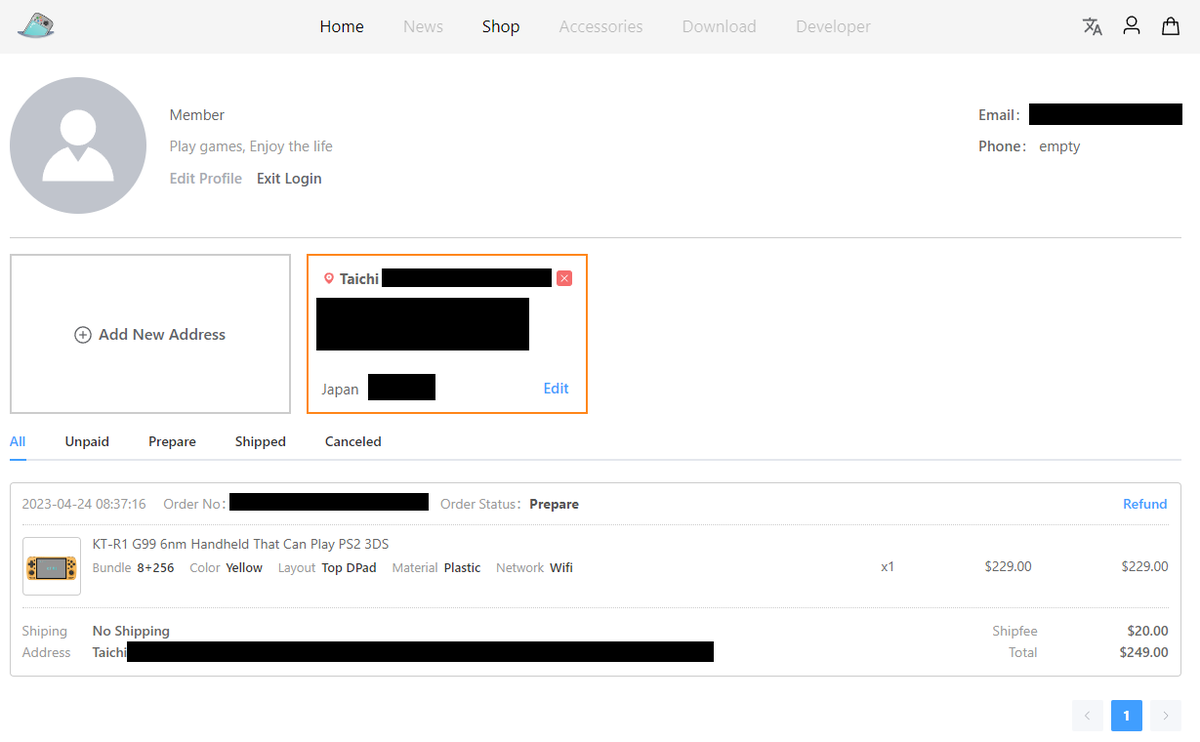The height and width of the screenshot is (742, 1200).
Task: Go to the Home menu
Action: click(x=342, y=27)
